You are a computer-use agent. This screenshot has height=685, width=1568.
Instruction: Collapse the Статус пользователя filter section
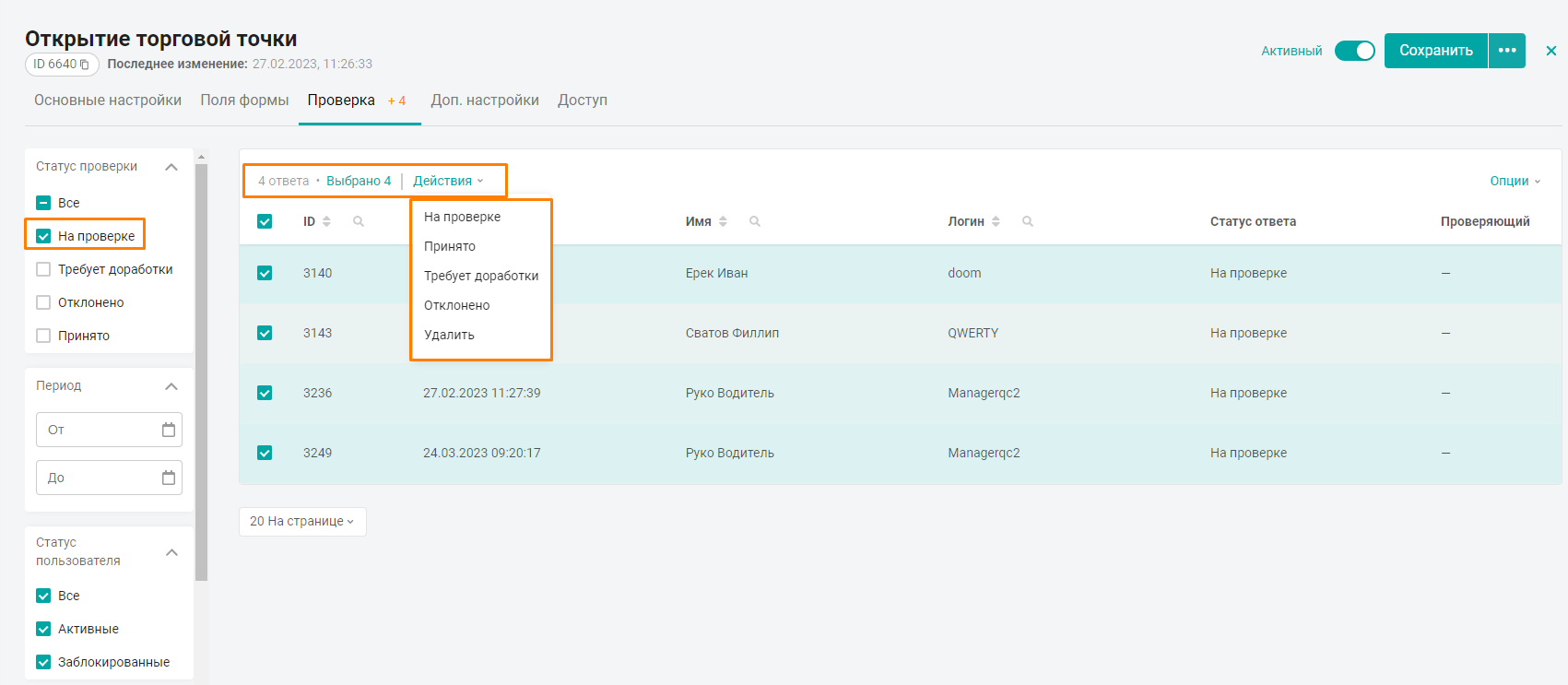pos(171,552)
